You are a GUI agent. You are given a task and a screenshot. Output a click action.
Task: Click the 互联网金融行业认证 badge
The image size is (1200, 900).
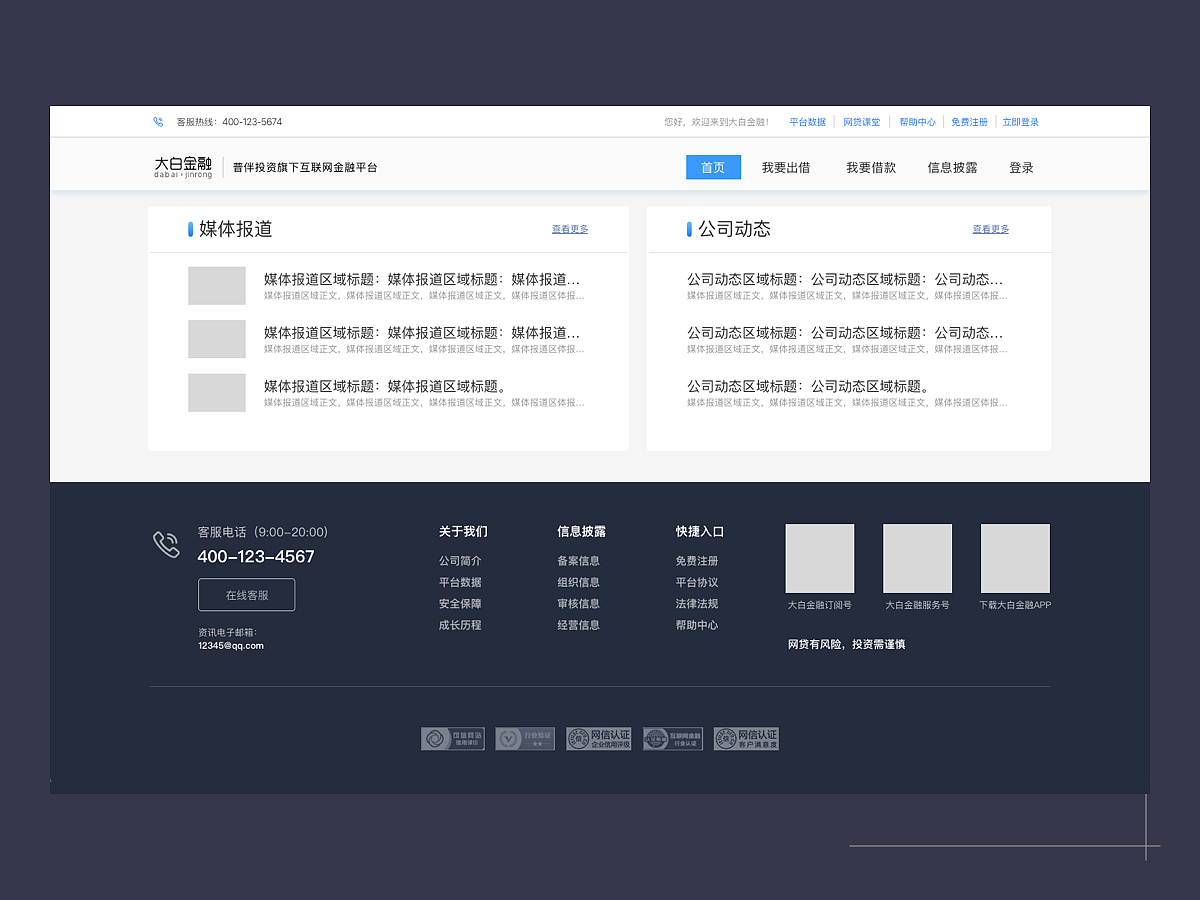(672, 738)
